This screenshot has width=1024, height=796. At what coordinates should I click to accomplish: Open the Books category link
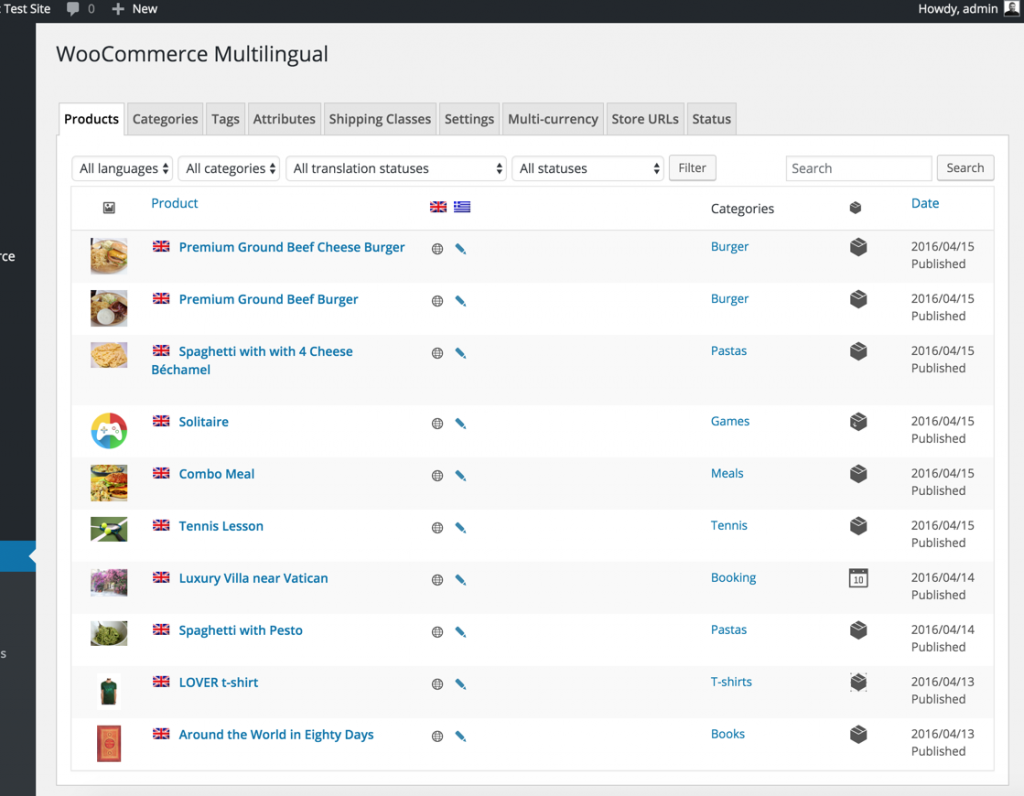click(728, 734)
